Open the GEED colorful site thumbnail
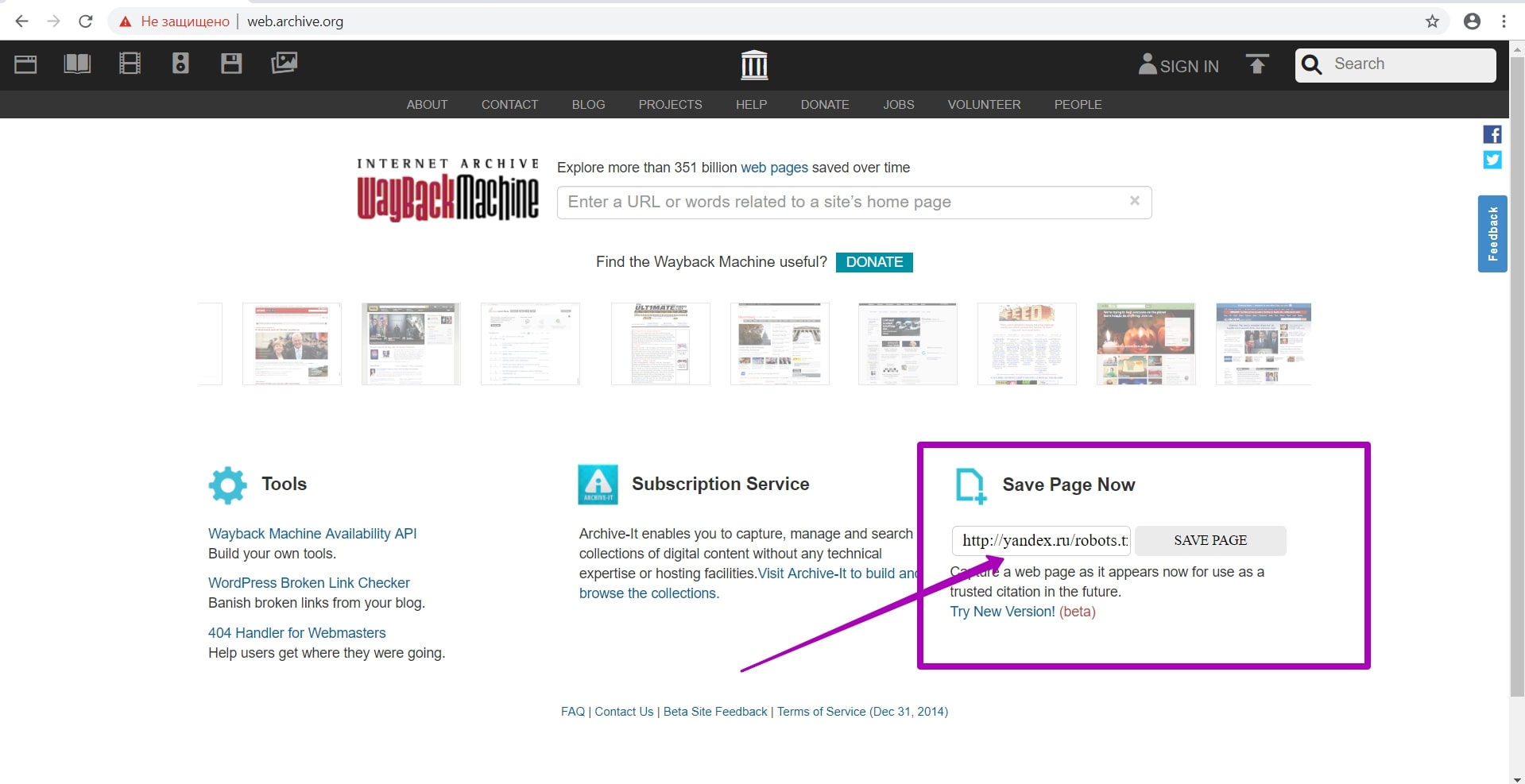Image resolution: width=1525 pixels, height=784 pixels. (x=1027, y=344)
